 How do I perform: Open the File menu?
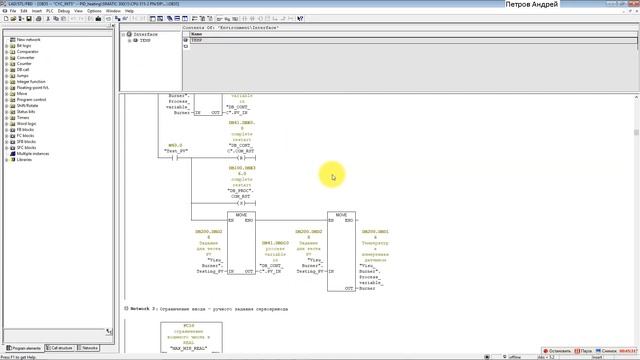(13, 11)
